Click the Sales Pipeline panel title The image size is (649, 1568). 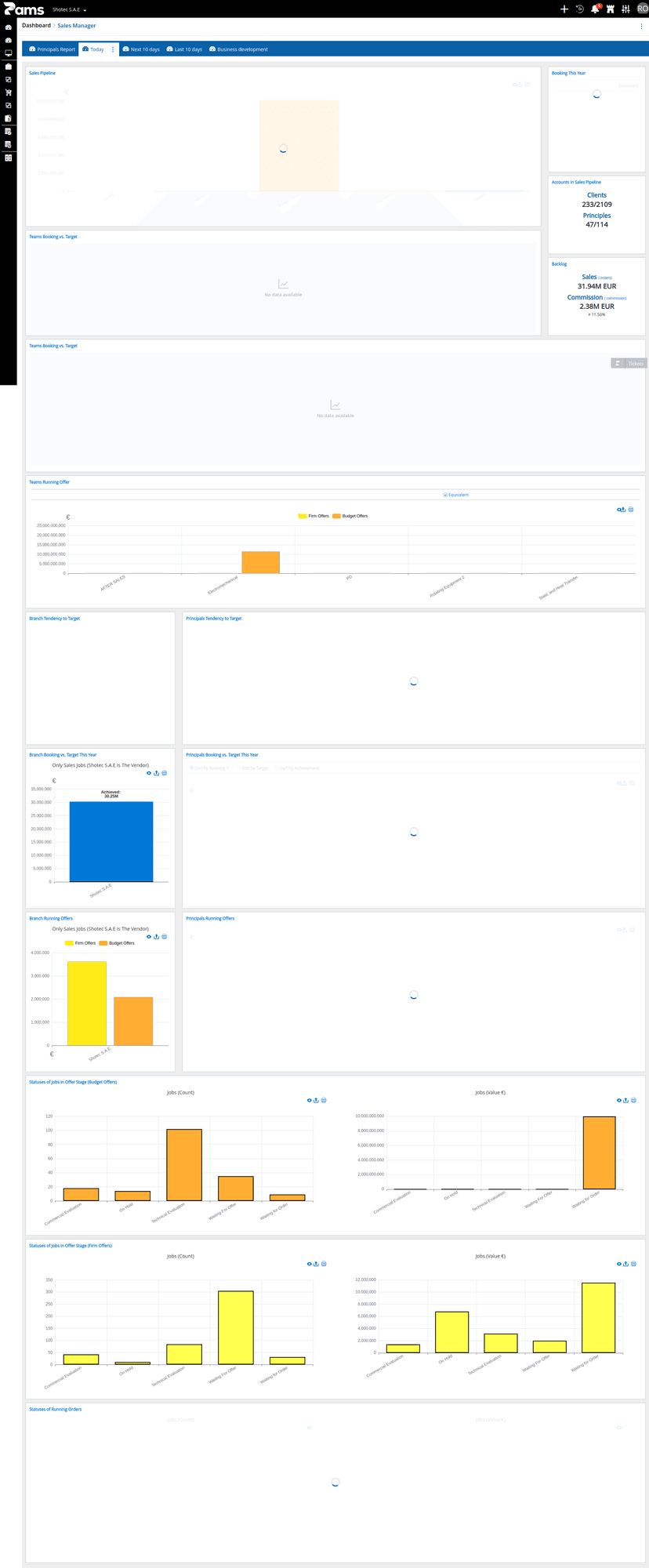42,73
